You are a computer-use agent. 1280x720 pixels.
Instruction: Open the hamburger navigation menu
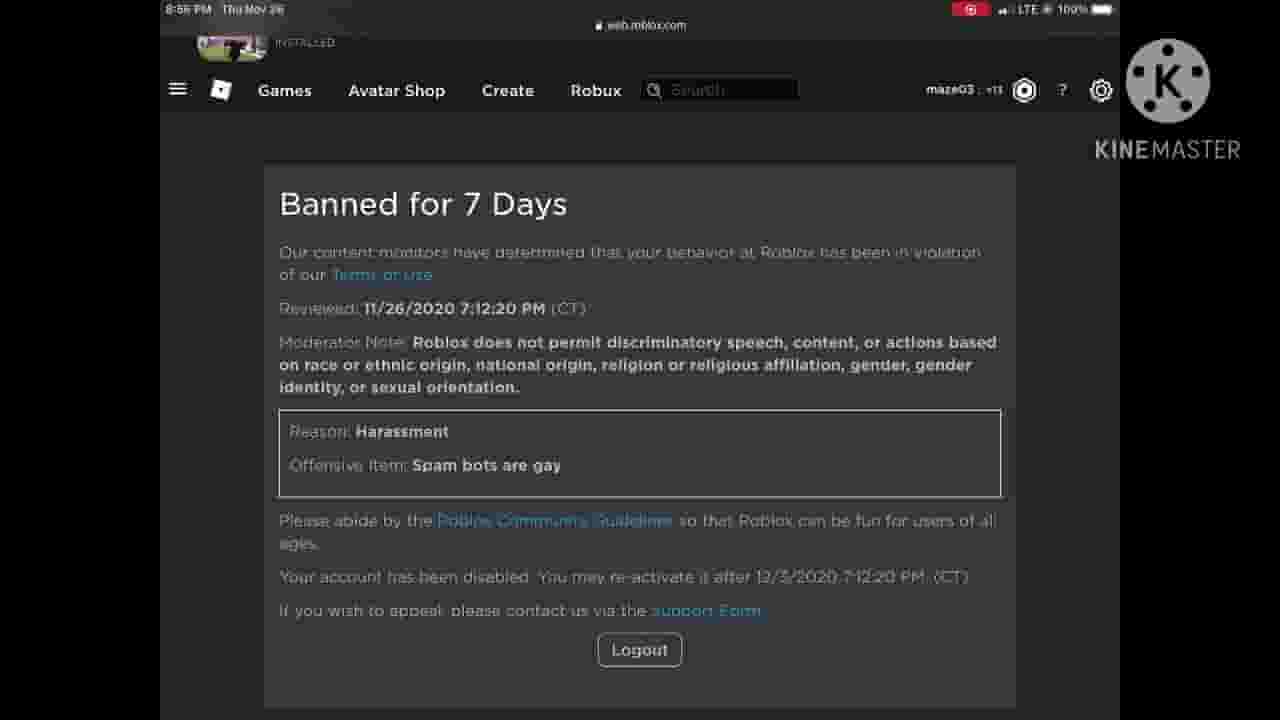[178, 89]
